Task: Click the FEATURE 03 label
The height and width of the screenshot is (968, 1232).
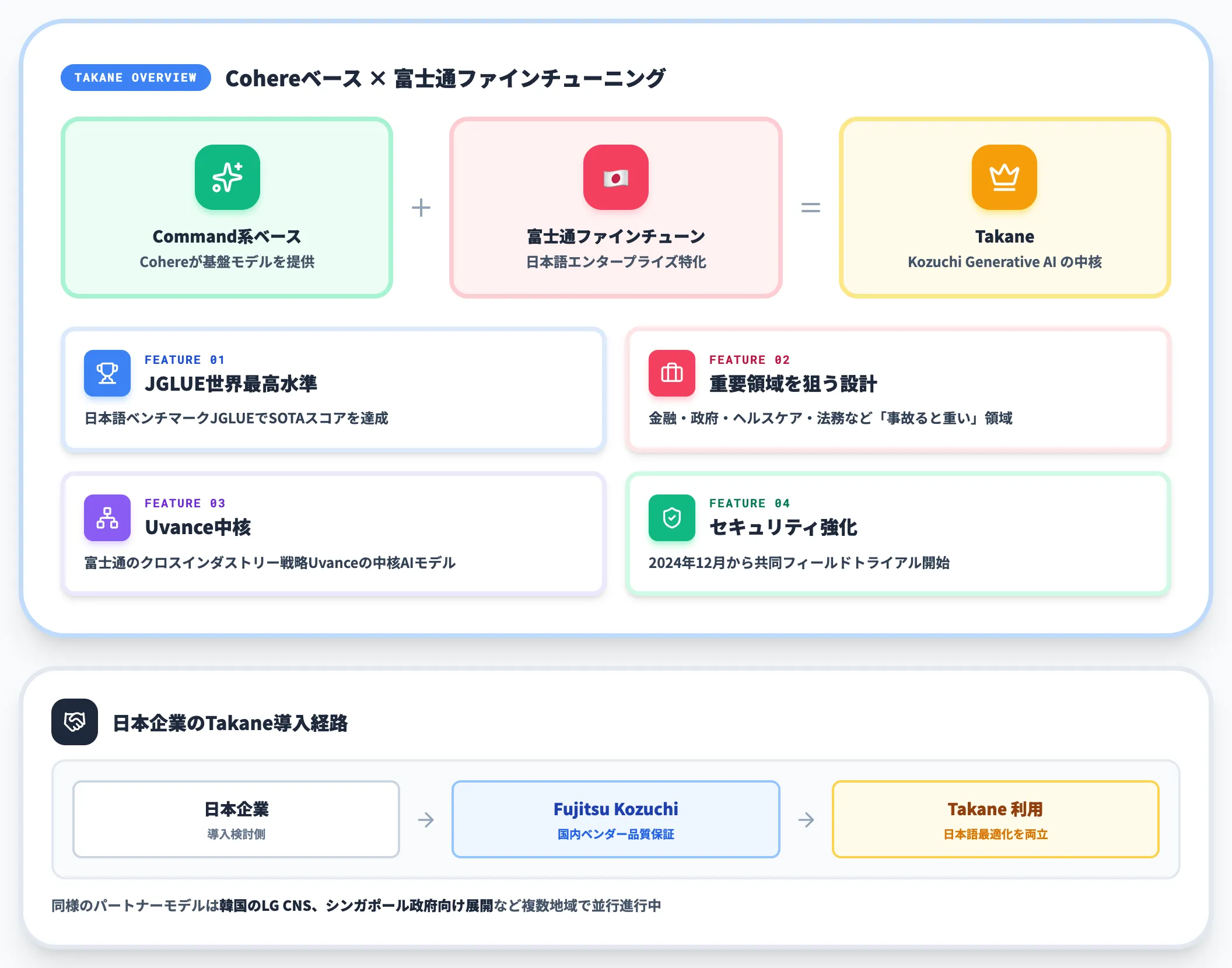Action: click(x=184, y=503)
